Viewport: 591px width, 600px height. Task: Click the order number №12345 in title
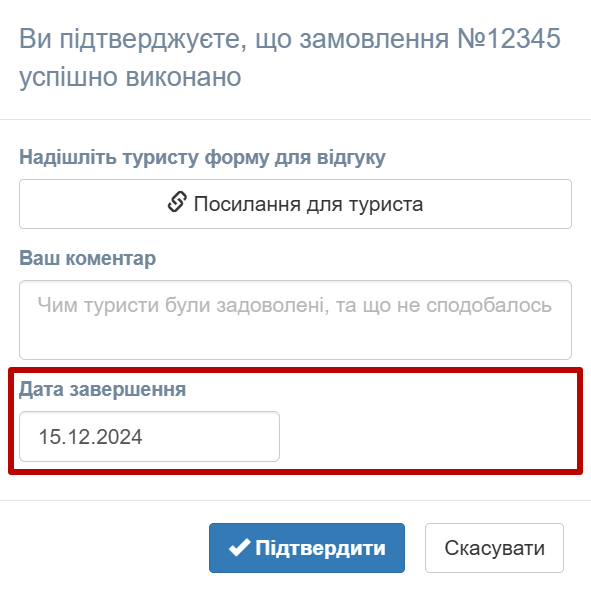509,39
